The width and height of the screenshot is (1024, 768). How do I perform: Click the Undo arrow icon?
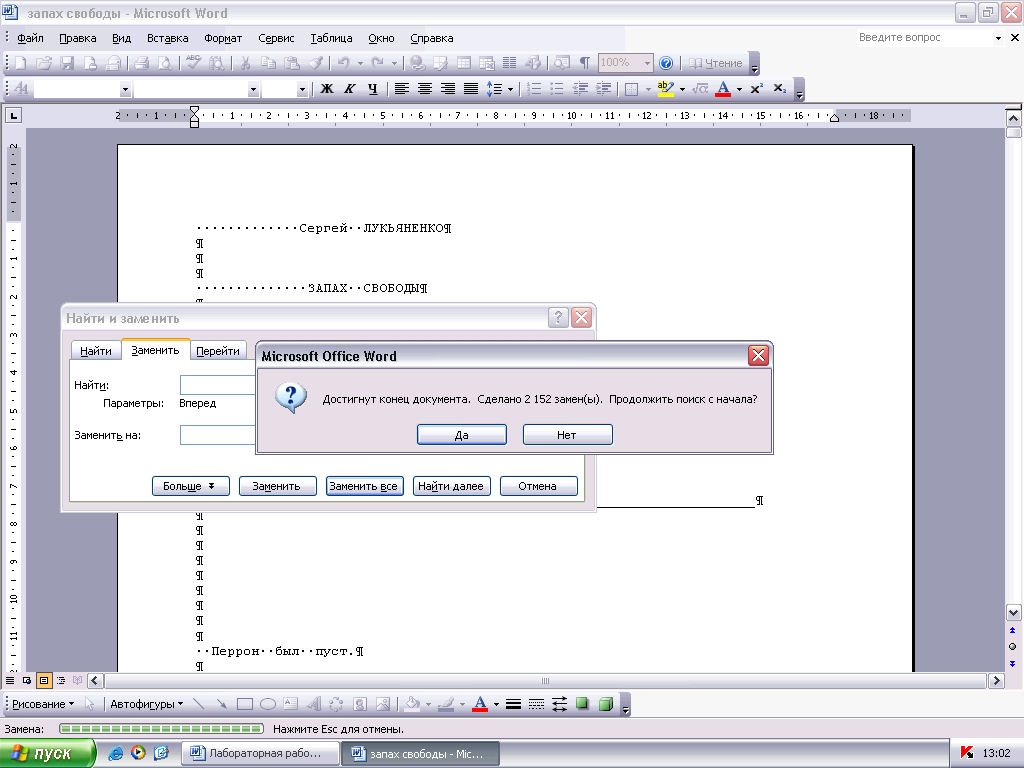click(343, 63)
